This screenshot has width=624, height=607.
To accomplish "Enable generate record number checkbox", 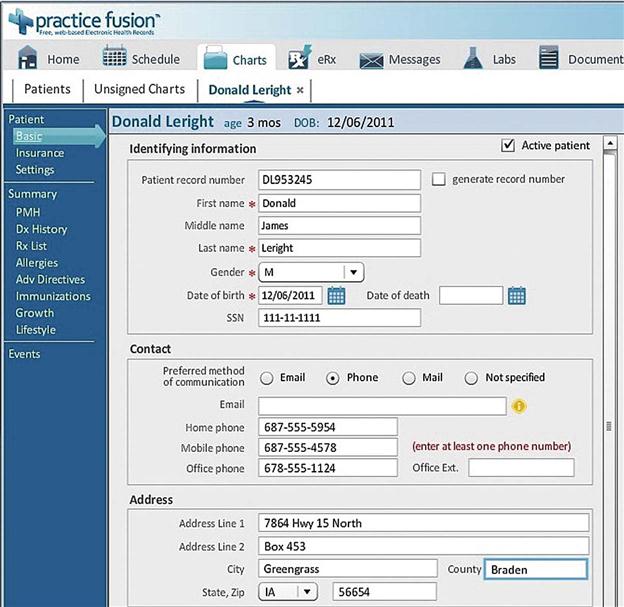I will (x=438, y=179).
